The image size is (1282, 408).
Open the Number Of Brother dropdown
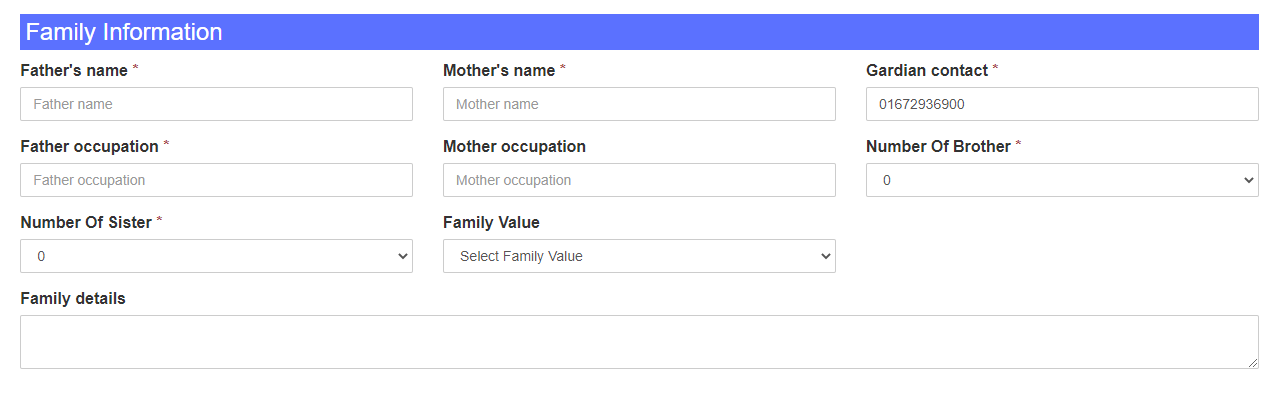coord(1062,180)
